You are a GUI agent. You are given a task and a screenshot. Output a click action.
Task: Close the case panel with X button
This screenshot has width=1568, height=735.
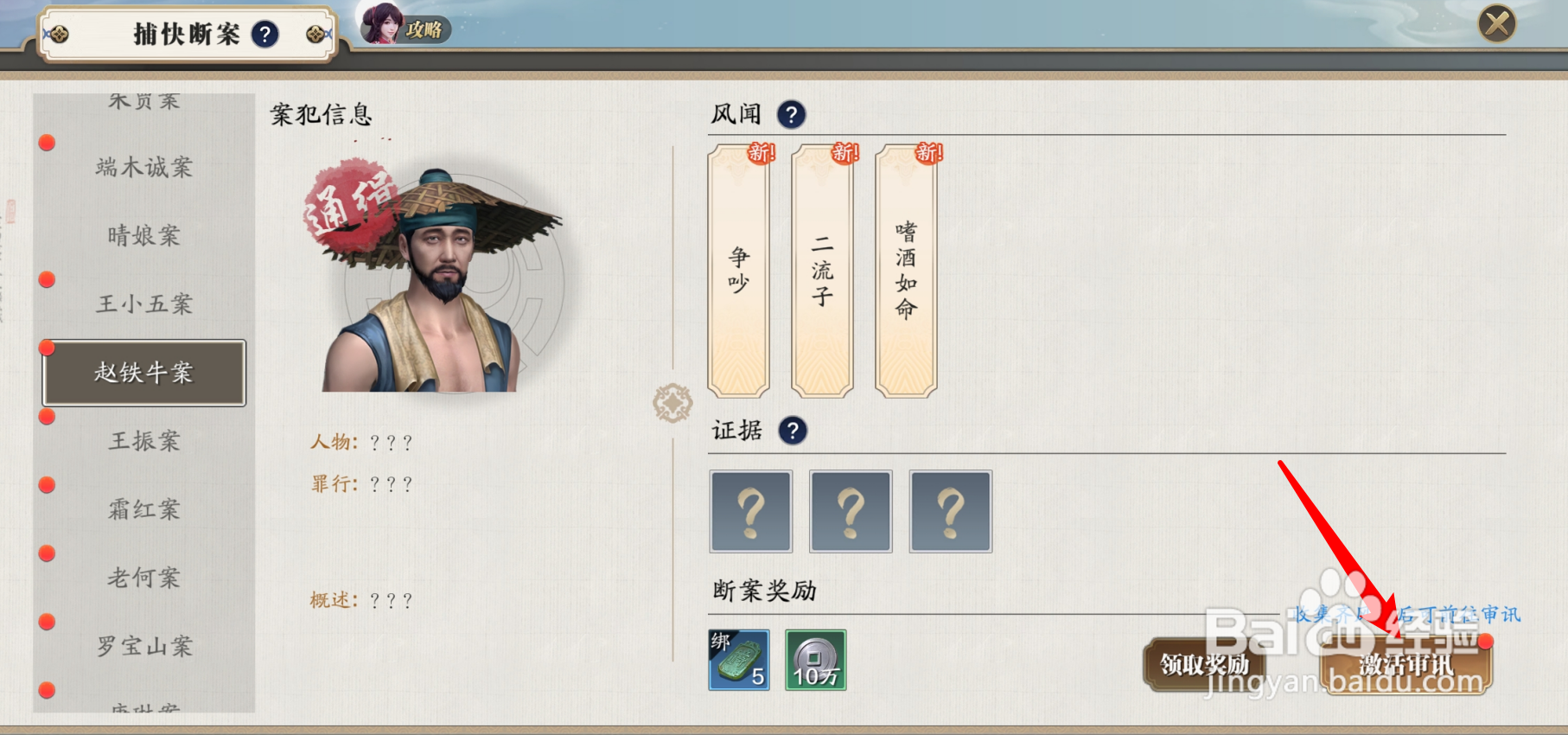[1498, 23]
